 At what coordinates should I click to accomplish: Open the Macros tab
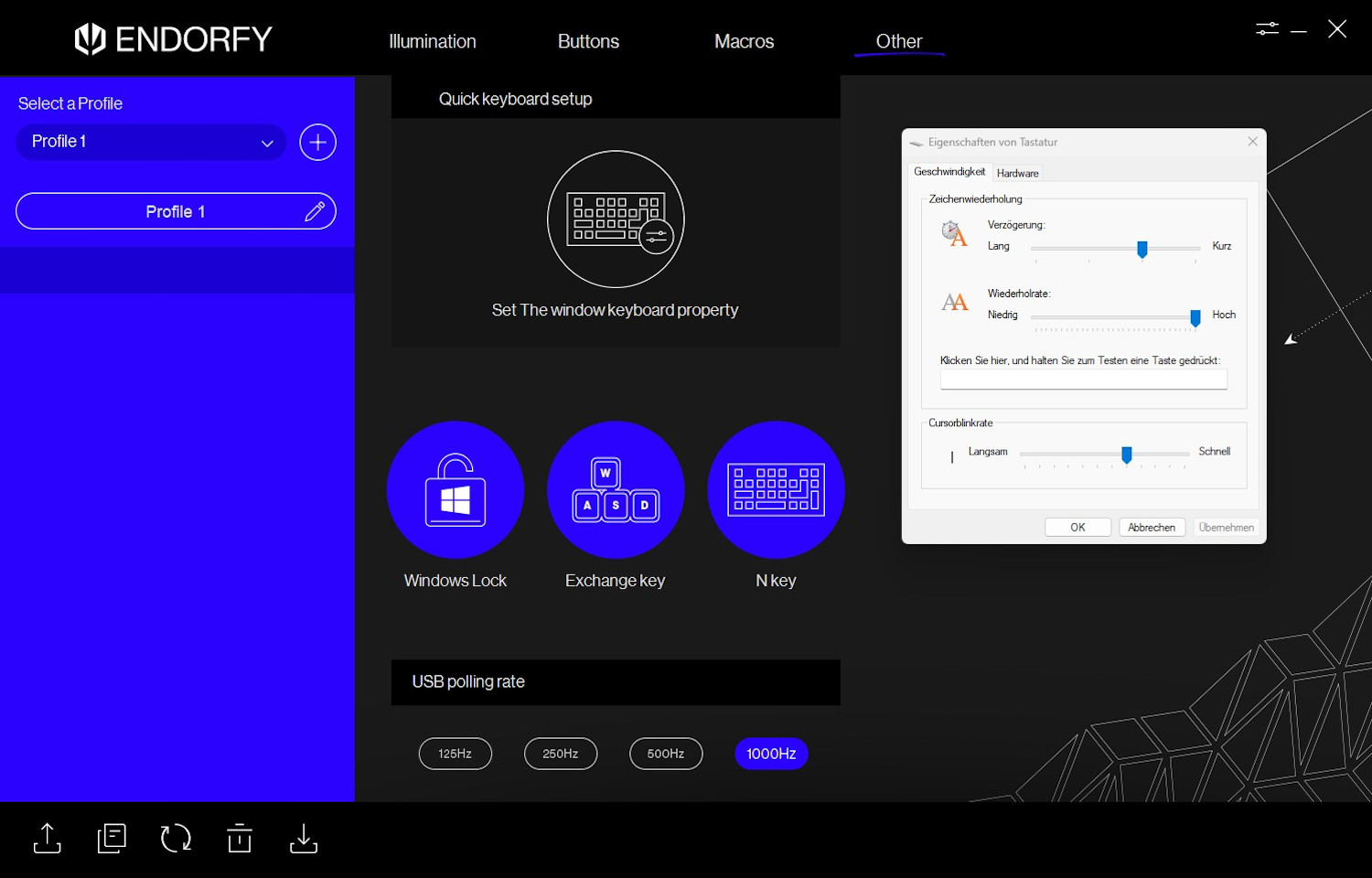[x=744, y=41]
